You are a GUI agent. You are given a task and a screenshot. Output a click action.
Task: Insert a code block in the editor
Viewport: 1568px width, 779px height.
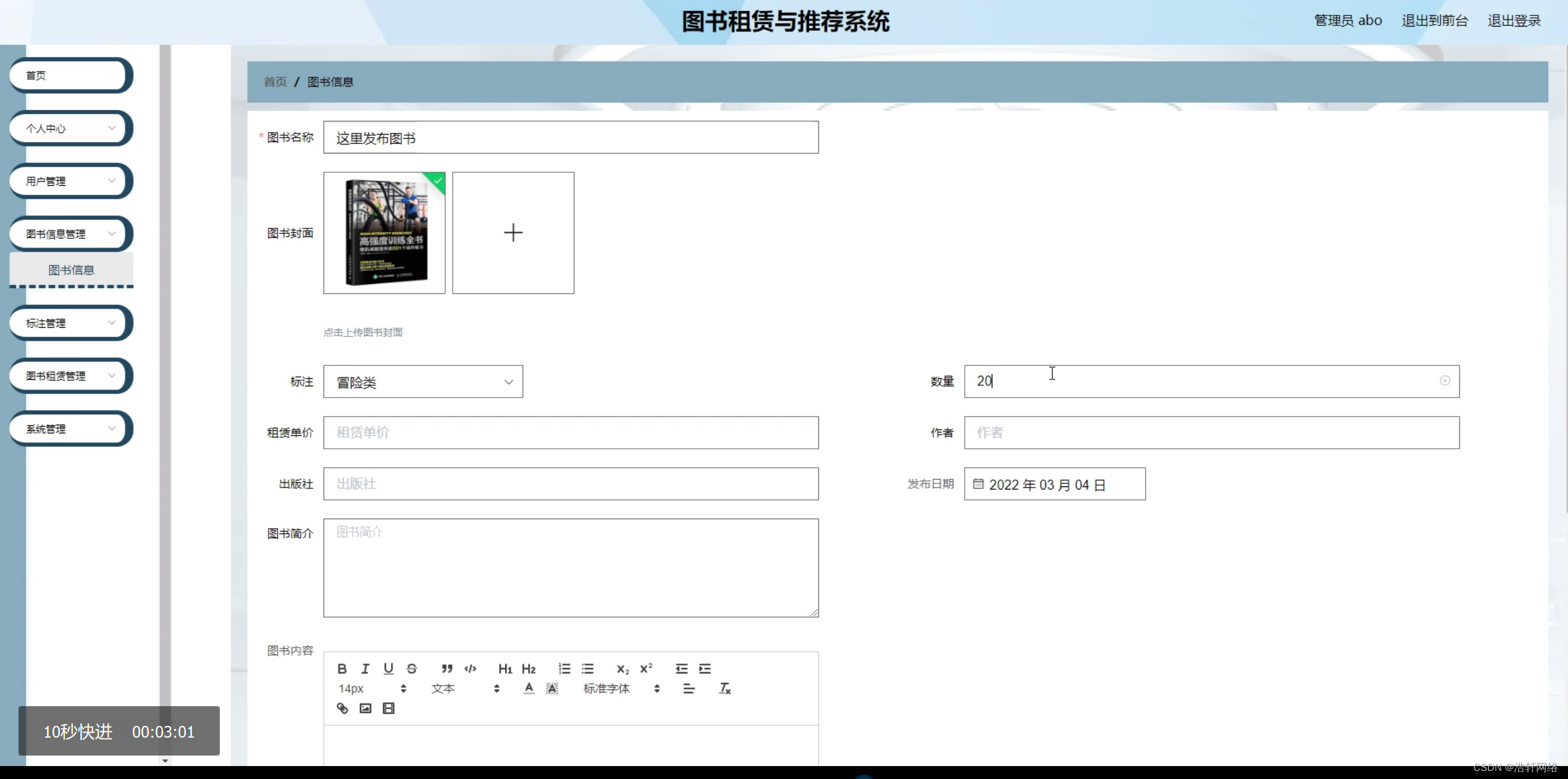tap(470, 669)
